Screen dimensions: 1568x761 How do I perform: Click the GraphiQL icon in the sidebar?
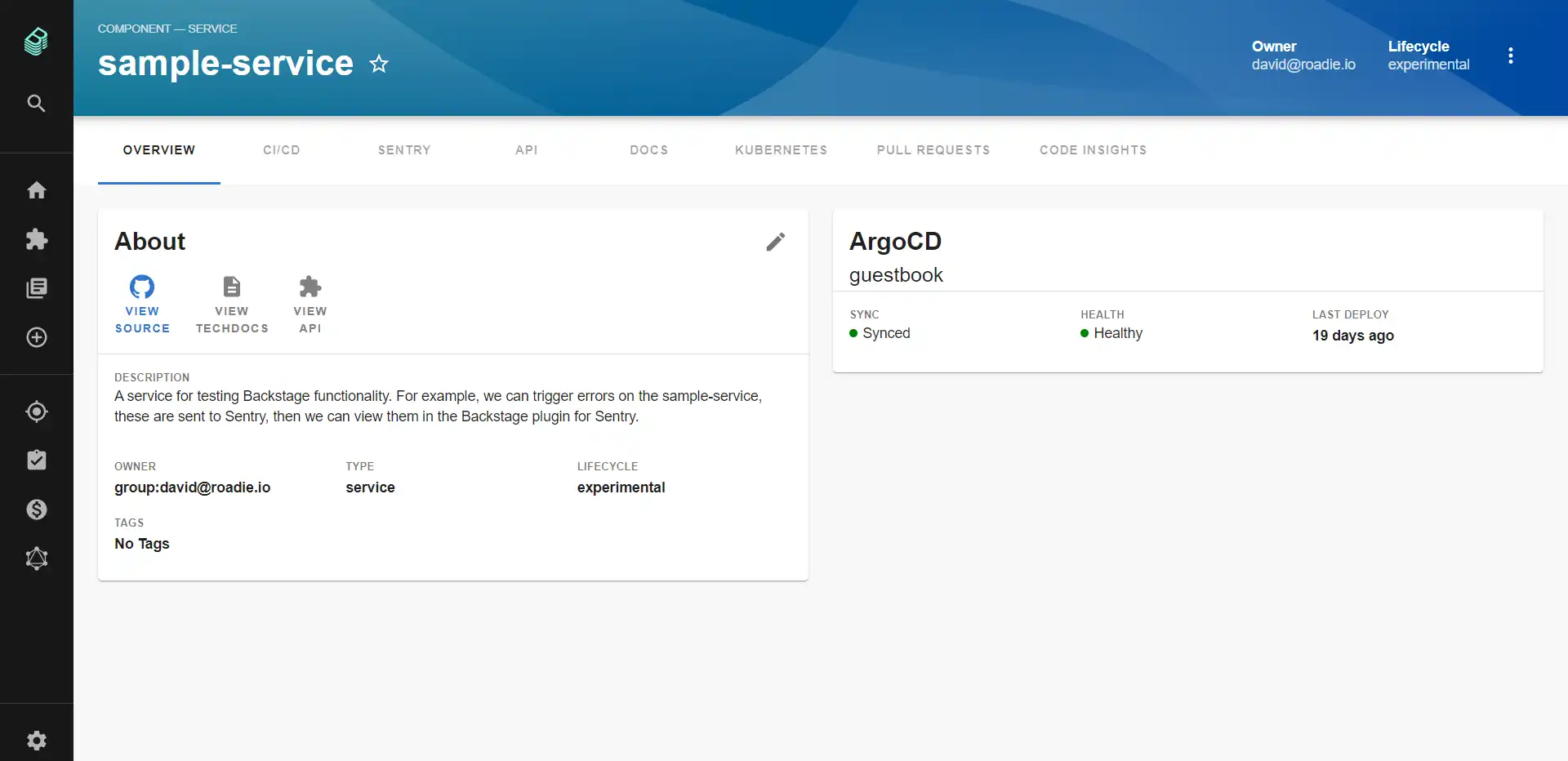[x=37, y=559]
